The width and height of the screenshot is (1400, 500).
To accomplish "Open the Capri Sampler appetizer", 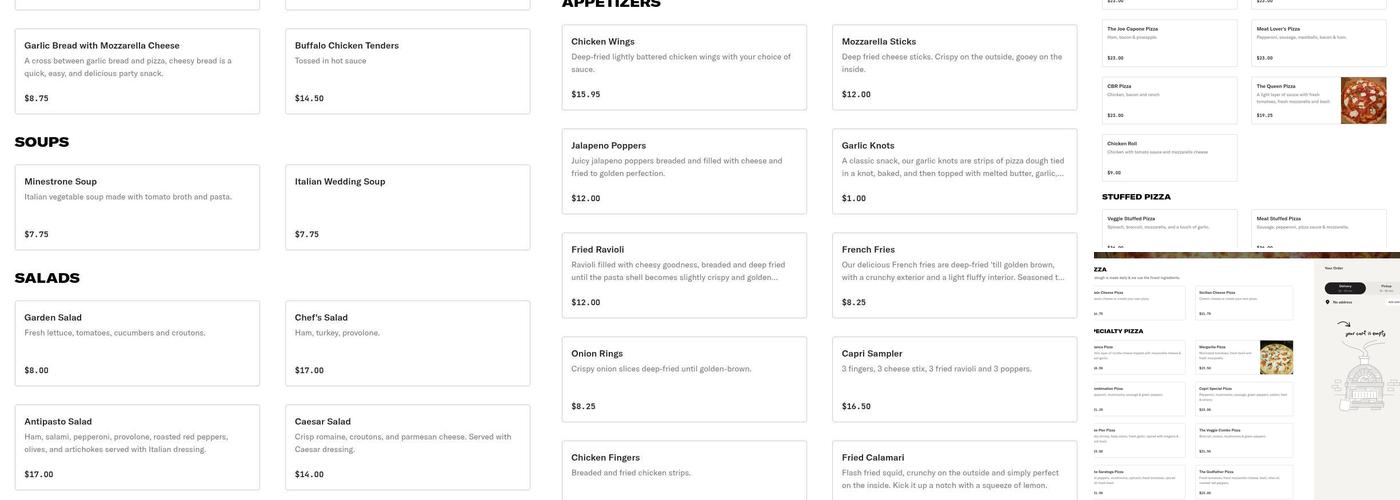I will [954, 379].
